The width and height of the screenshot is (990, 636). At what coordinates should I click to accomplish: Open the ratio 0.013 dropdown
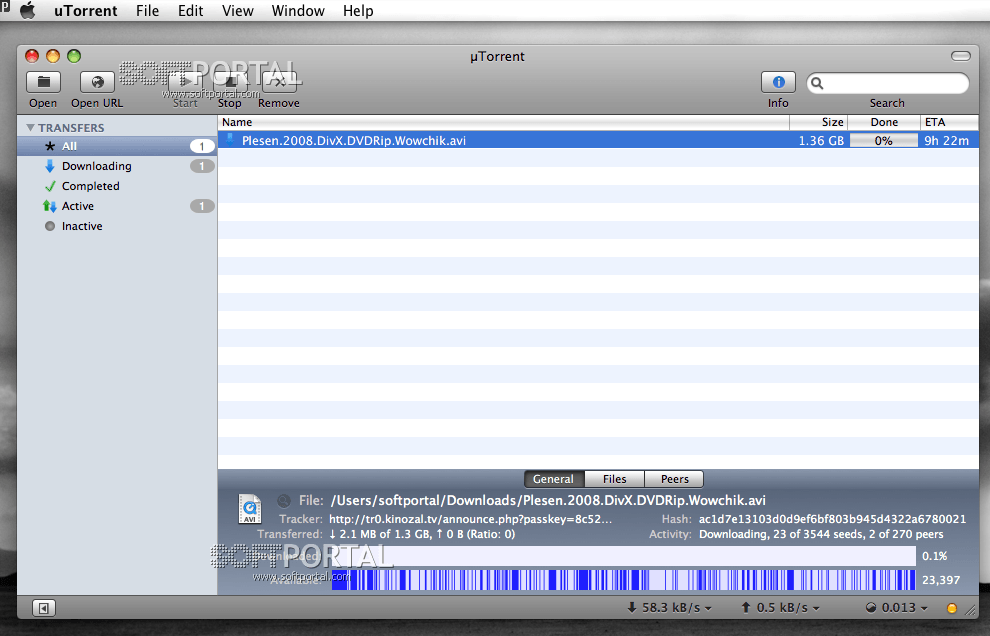pos(897,608)
